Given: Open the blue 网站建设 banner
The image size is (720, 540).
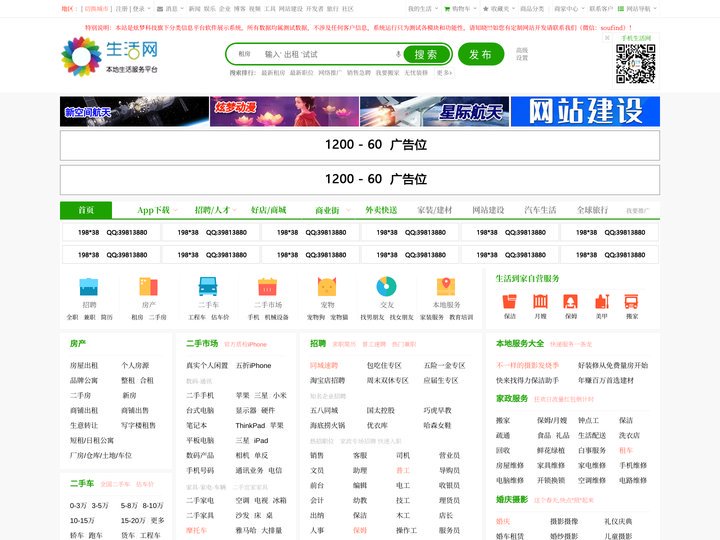Looking at the screenshot, I should (x=585, y=111).
